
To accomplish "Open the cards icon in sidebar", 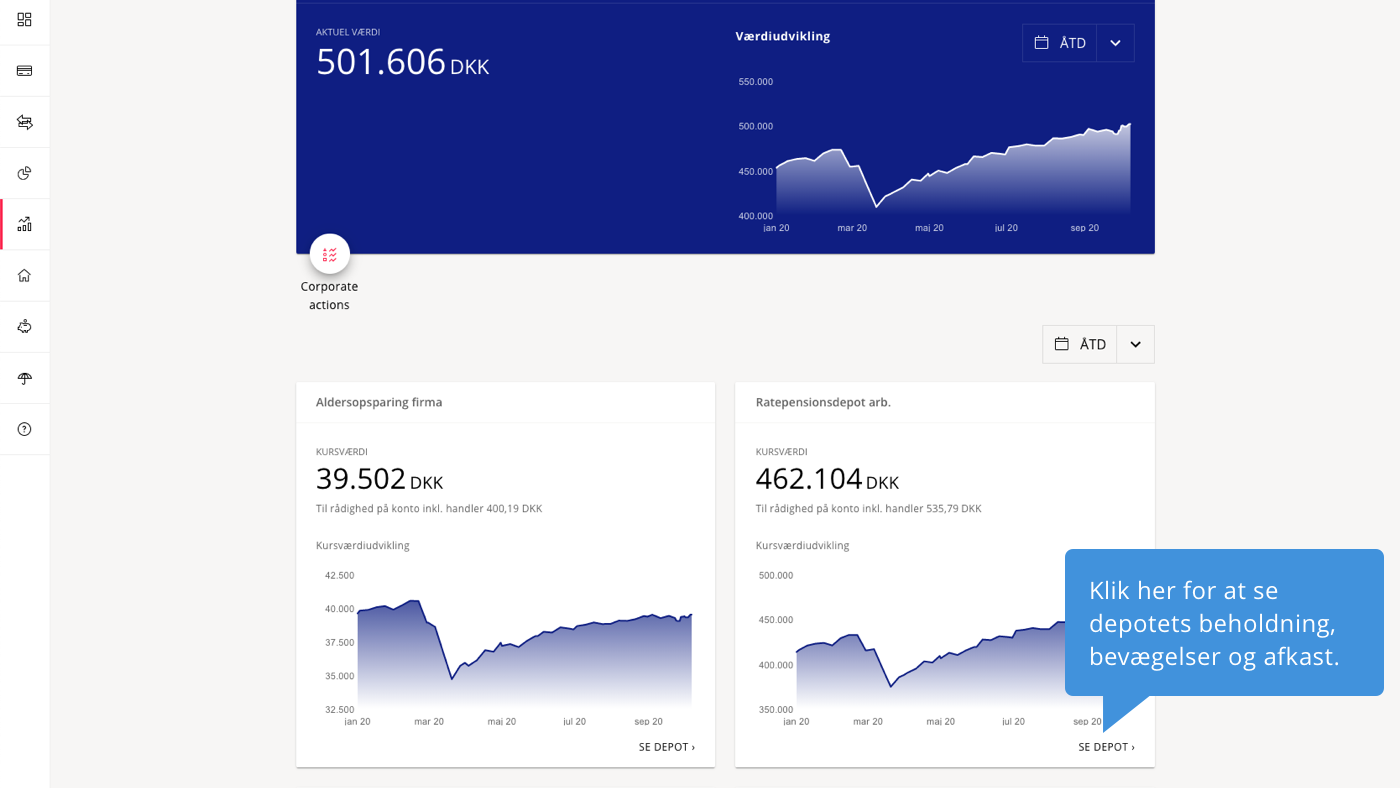I will pos(24,71).
